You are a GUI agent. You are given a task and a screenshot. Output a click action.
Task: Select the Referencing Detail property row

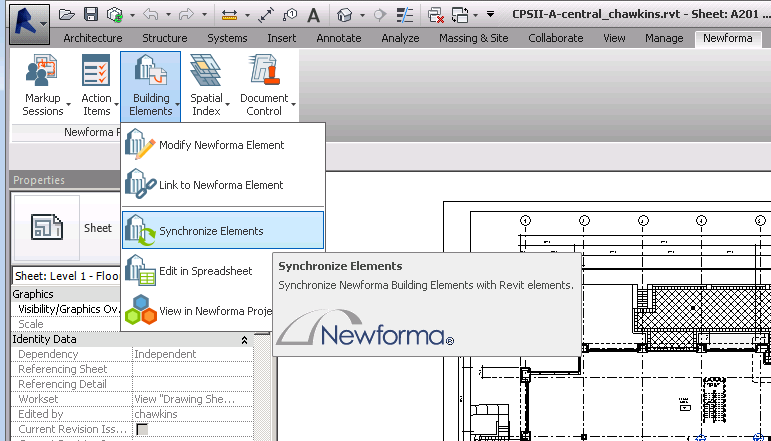click(x=132, y=384)
